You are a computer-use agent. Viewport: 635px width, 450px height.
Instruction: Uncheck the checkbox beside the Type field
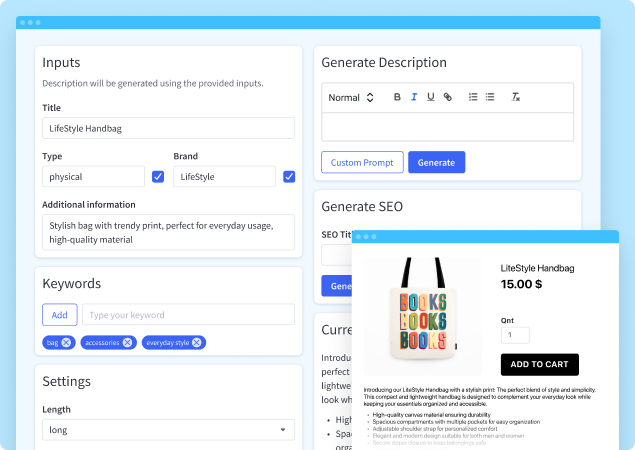tap(158, 177)
